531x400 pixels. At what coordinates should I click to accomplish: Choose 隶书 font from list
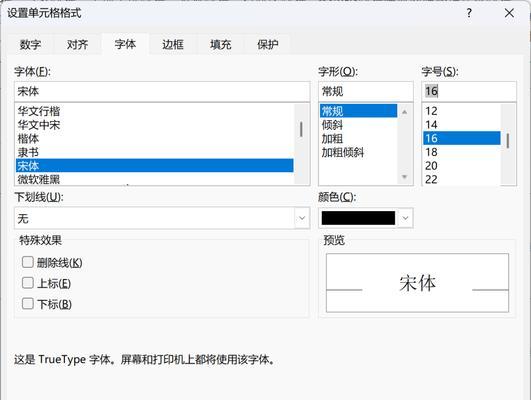pyautogui.click(x=155, y=152)
